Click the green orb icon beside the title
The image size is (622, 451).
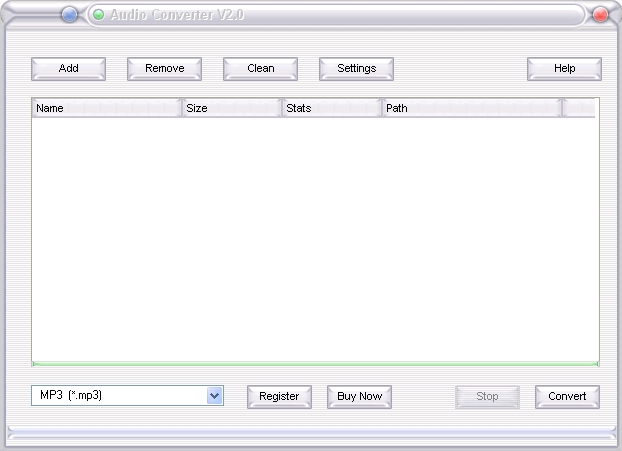coord(98,15)
